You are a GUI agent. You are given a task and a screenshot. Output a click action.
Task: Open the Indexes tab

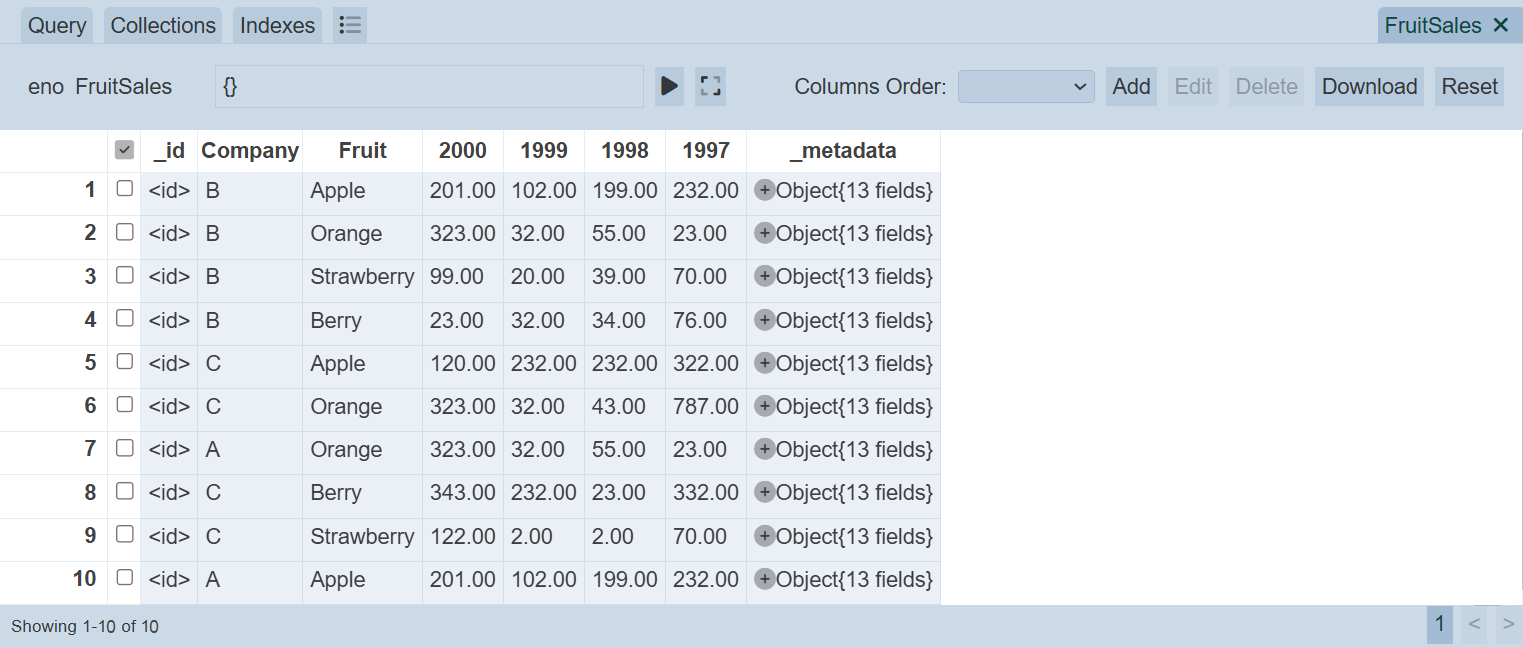pos(277,26)
